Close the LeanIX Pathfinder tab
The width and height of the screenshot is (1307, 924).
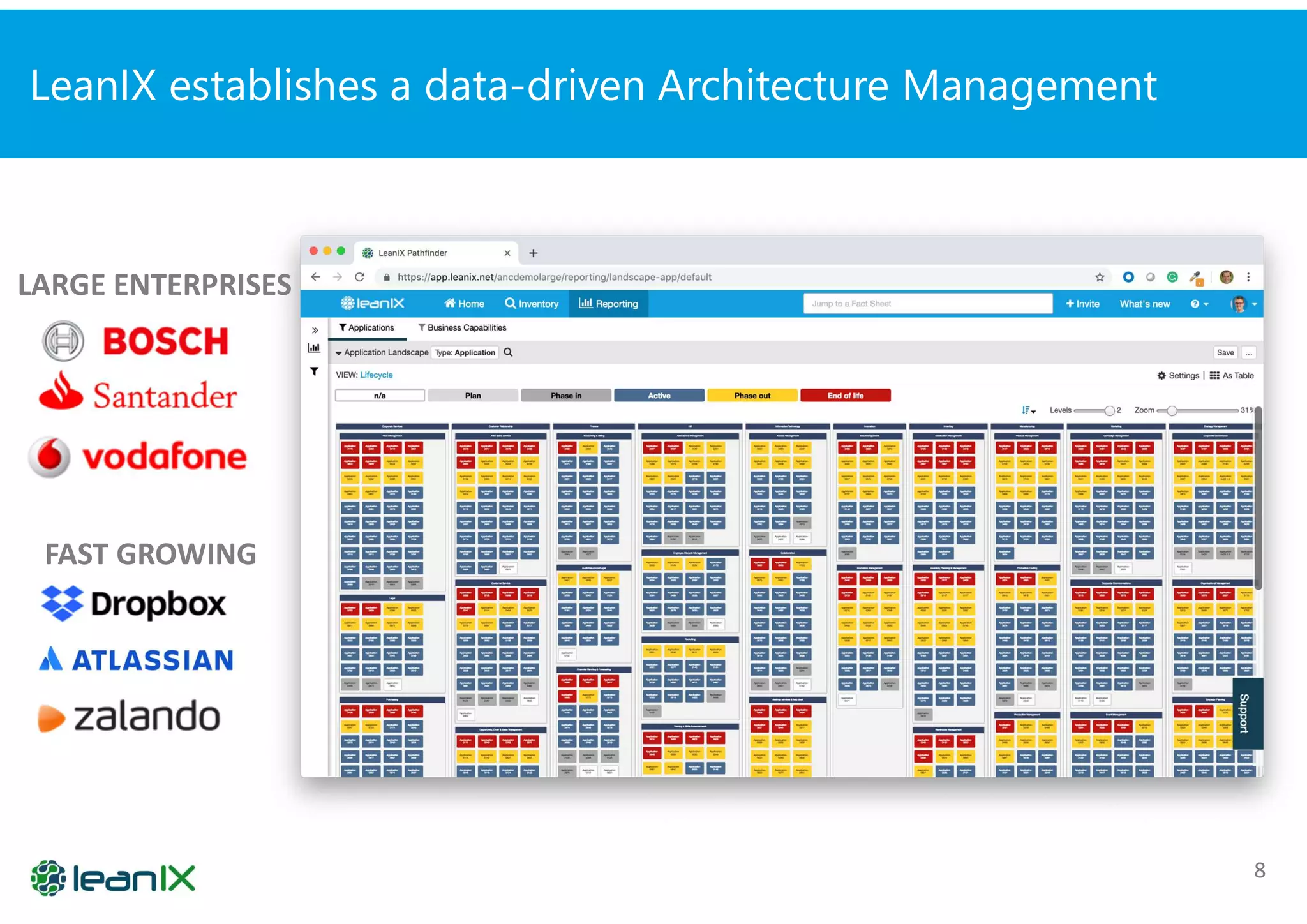[x=507, y=253]
